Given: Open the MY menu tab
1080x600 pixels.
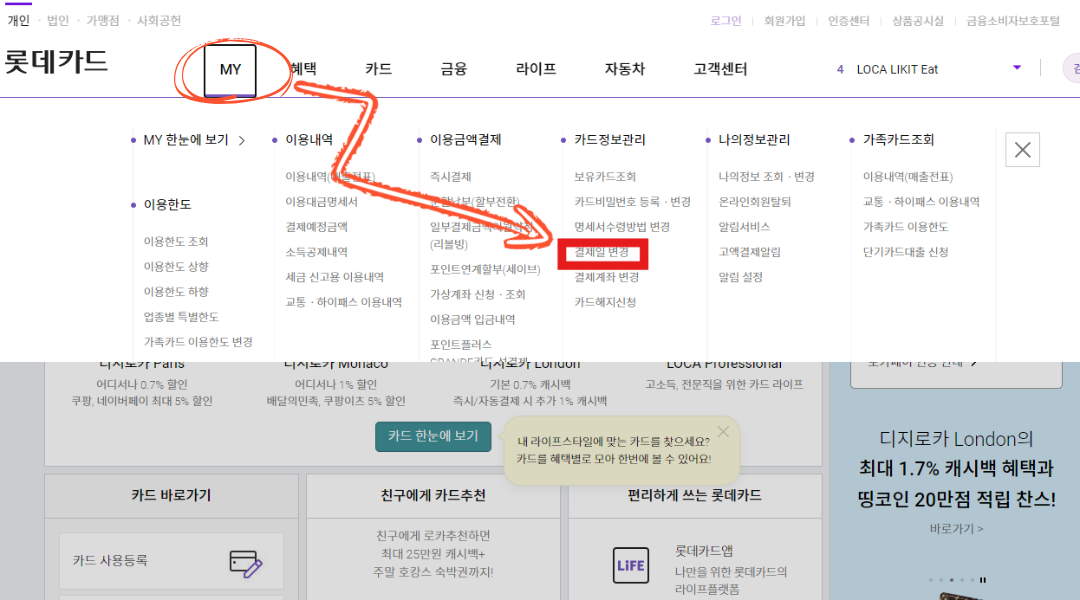Looking at the screenshot, I should click(230, 70).
